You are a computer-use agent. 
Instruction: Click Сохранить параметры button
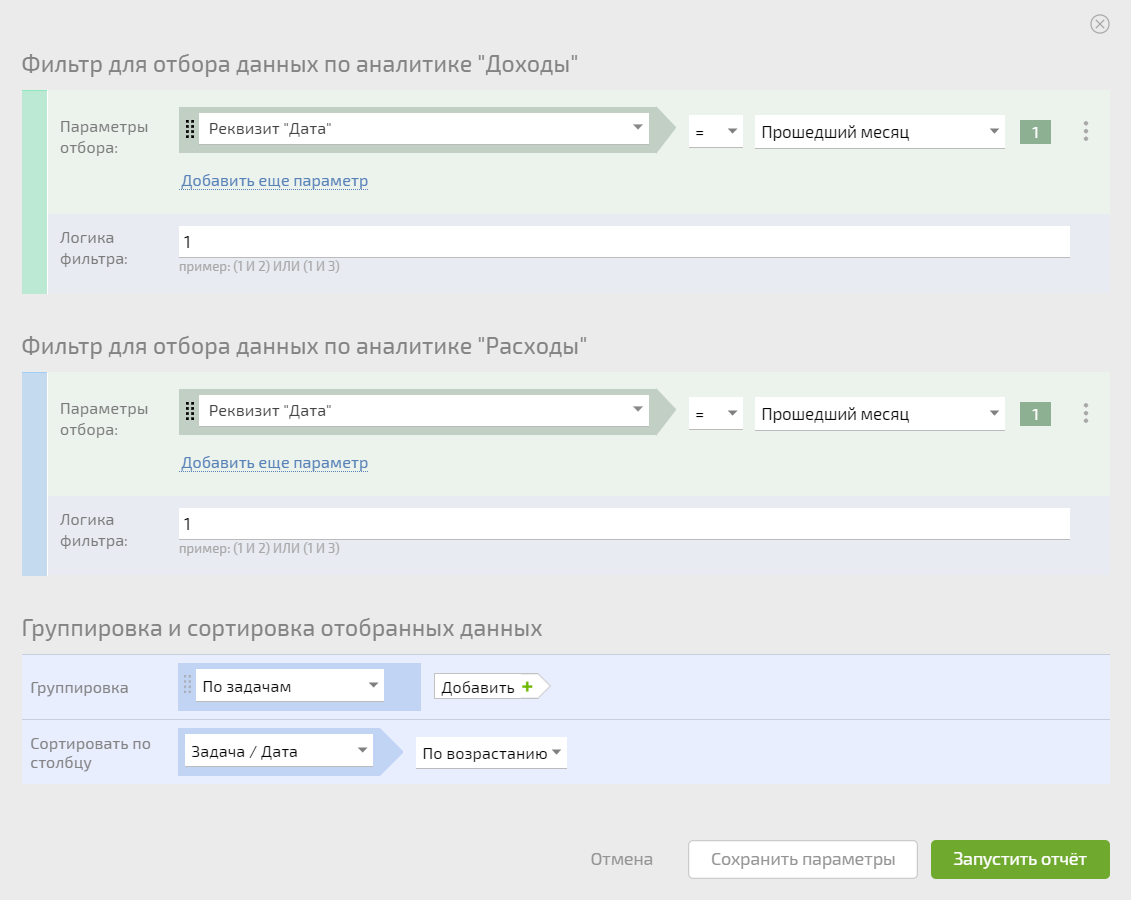pyautogui.click(x=803, y=859)
